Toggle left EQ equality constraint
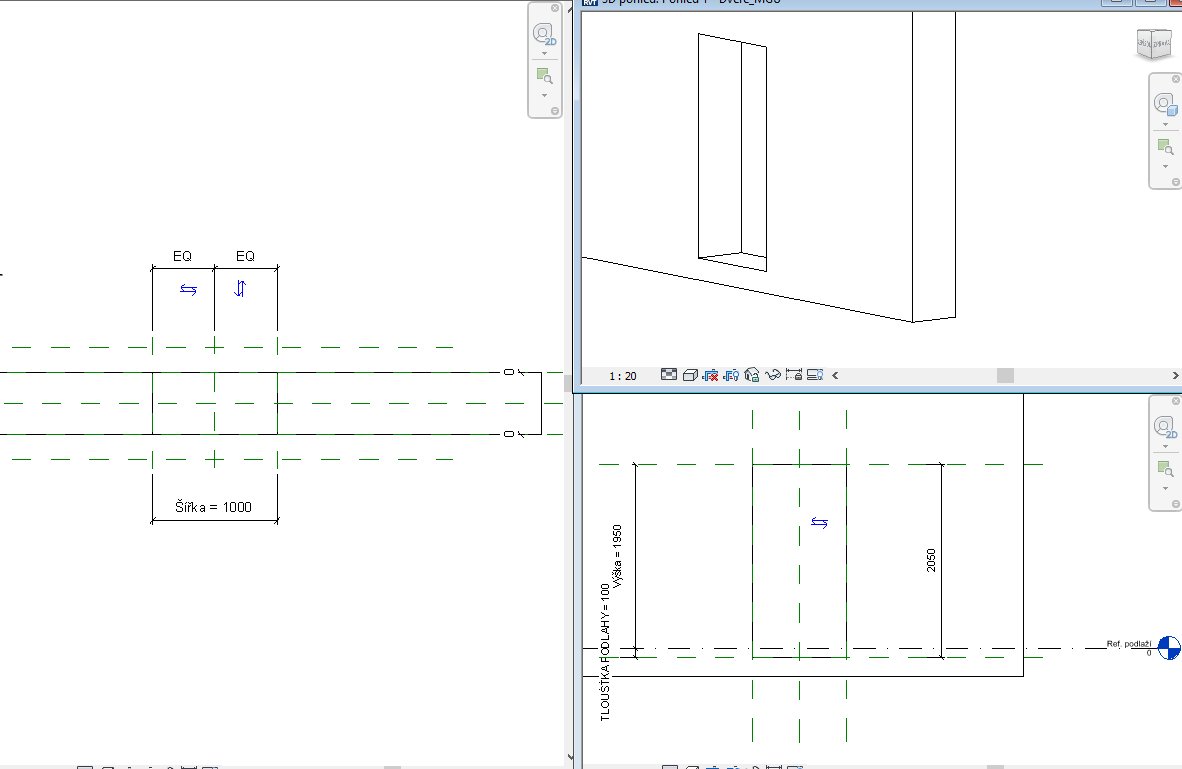Screen dimensions: 1182x769 tap(182, 256)
